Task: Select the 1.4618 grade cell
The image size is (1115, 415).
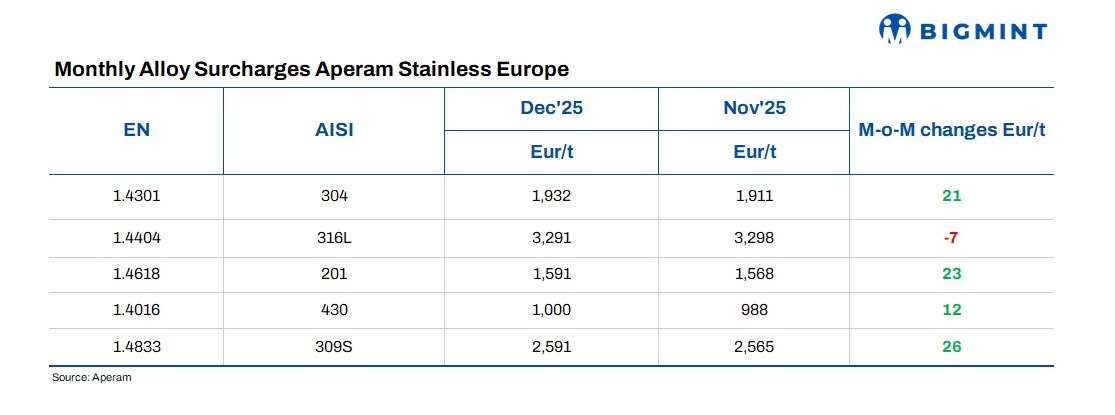Action: tap(136, 274)
